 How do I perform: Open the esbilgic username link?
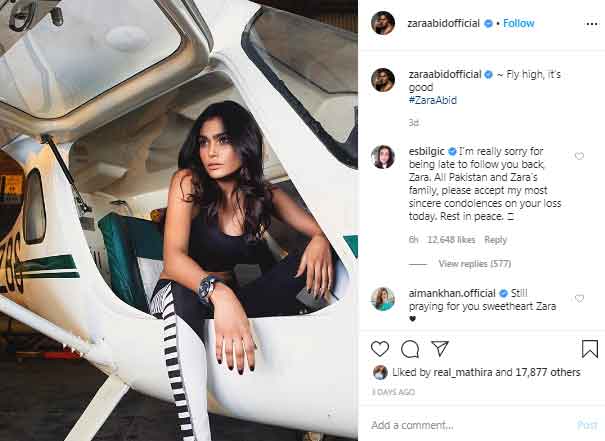pyautogui.click(x=426, y=151)
